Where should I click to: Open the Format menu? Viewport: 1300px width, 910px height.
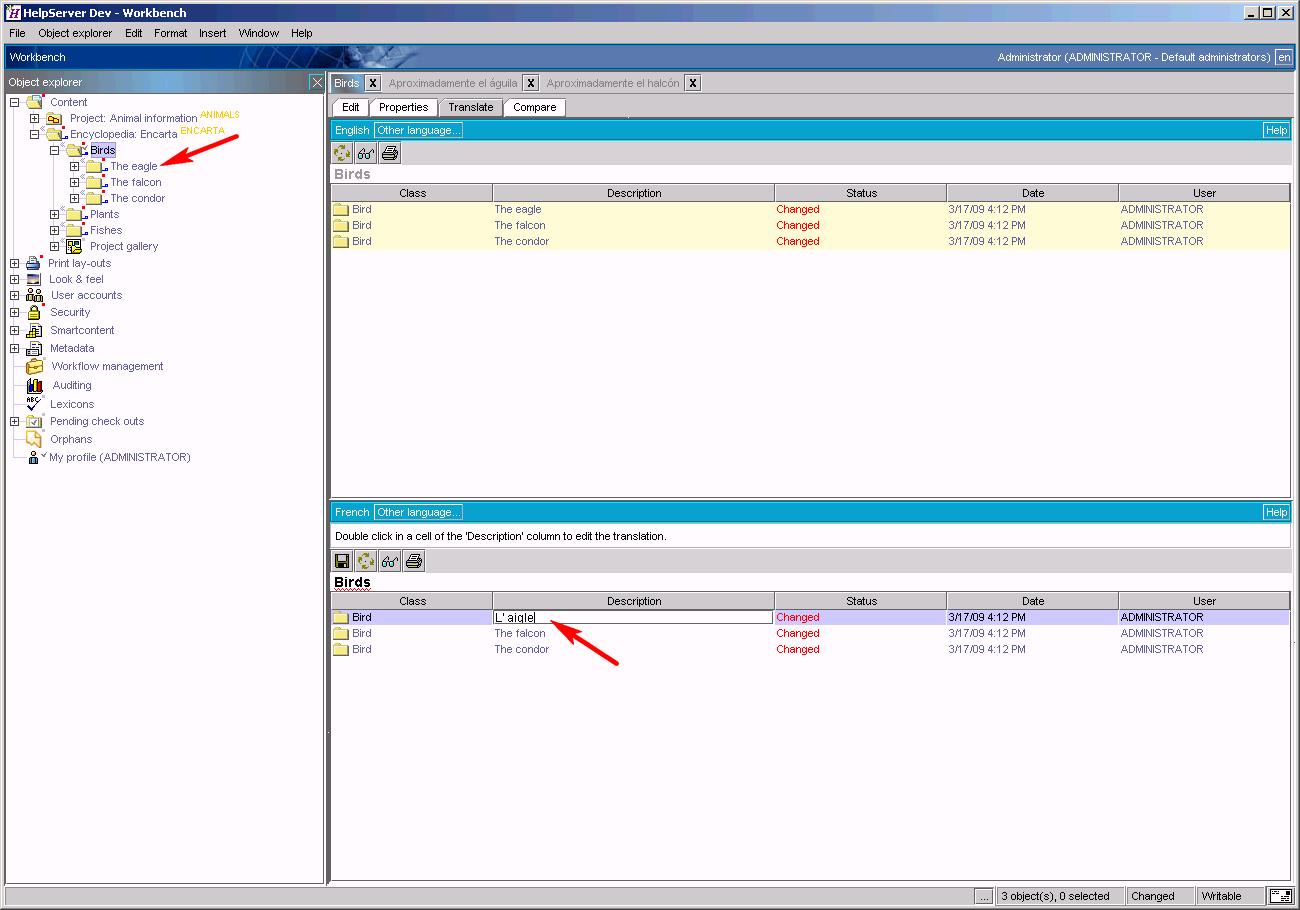coord(170,32)
